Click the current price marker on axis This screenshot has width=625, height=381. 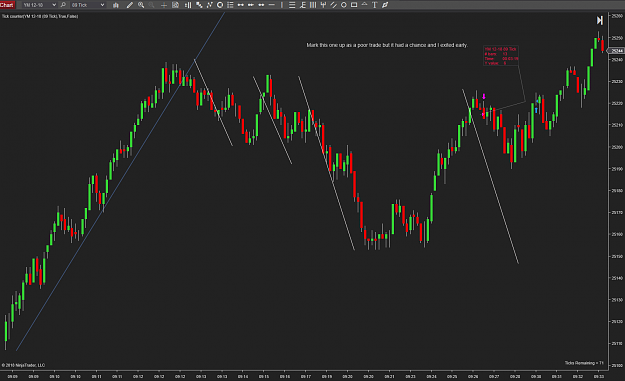click(616, 51)
